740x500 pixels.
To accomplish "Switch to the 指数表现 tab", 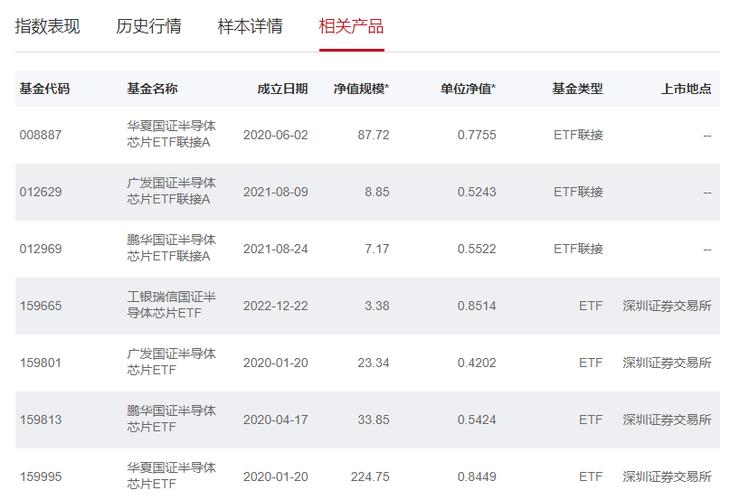I will 48,26.
